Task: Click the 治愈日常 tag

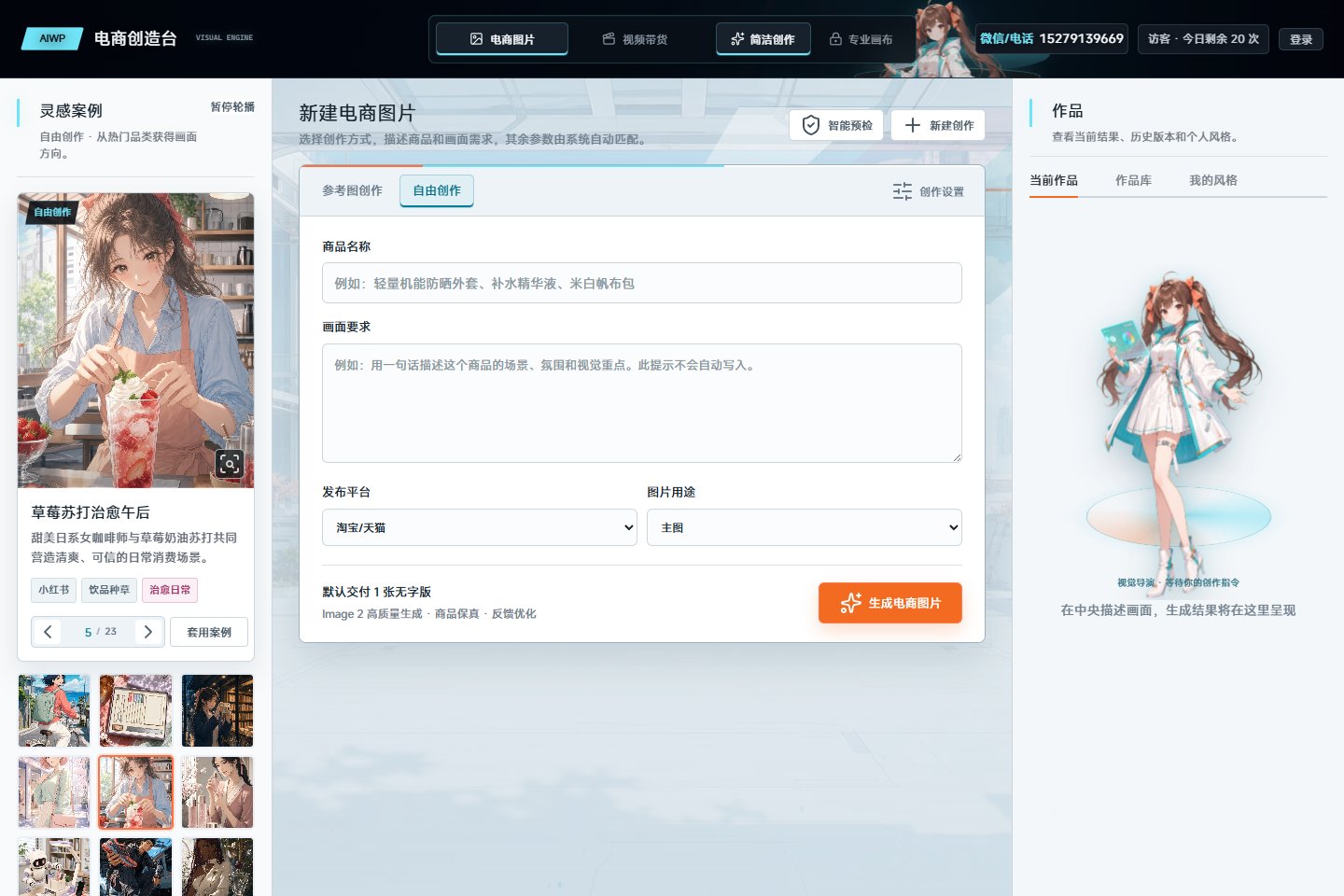Action: (x=170, y=590)
